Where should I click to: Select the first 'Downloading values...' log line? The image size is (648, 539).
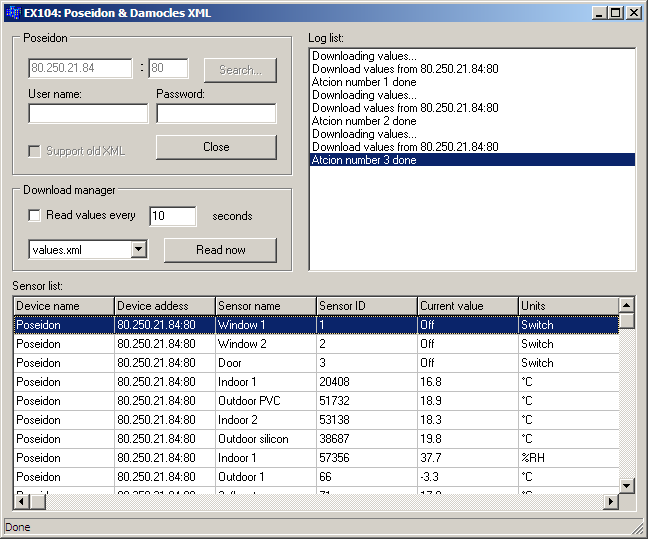coord(472,56)
